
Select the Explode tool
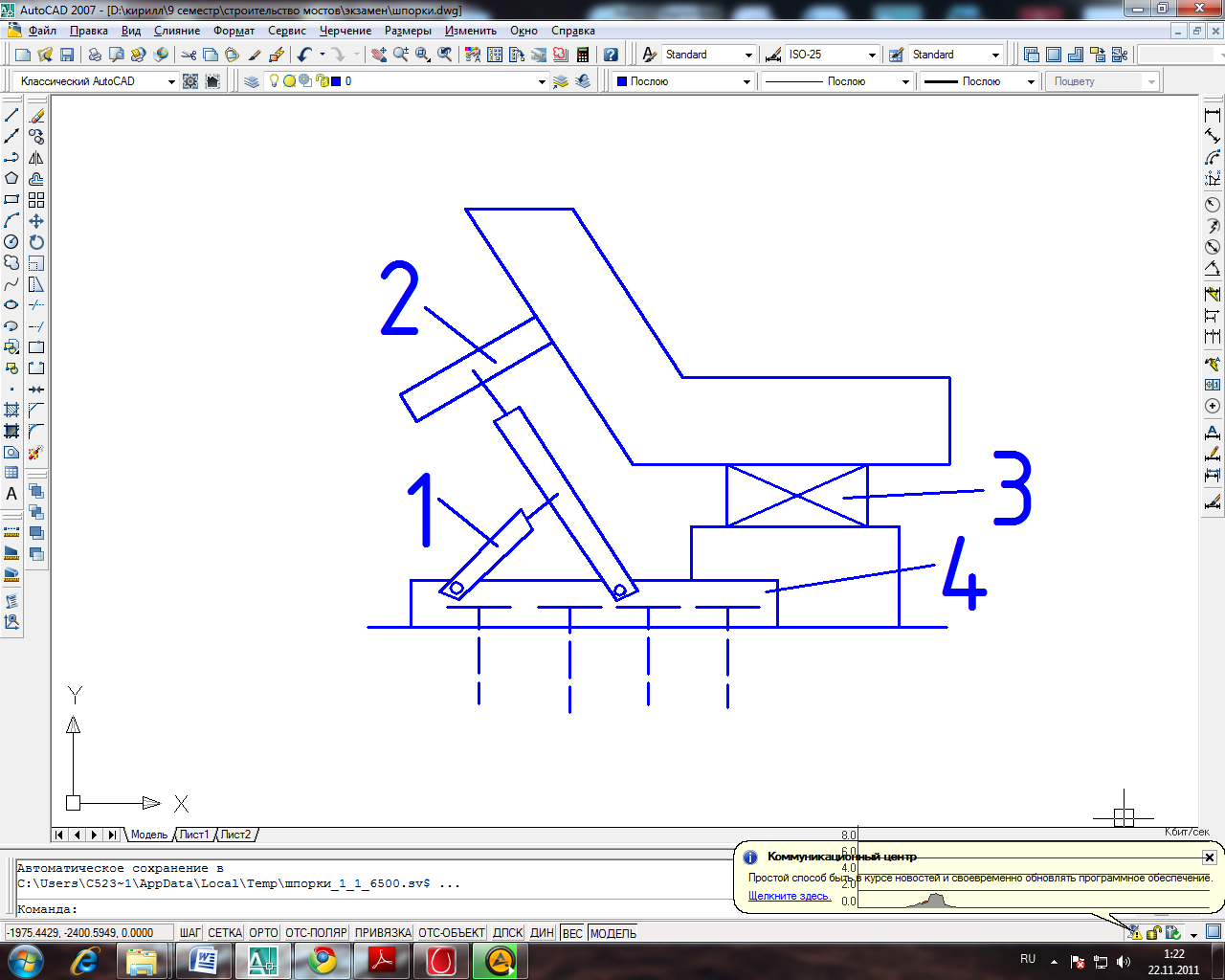[x=36, y=453]
